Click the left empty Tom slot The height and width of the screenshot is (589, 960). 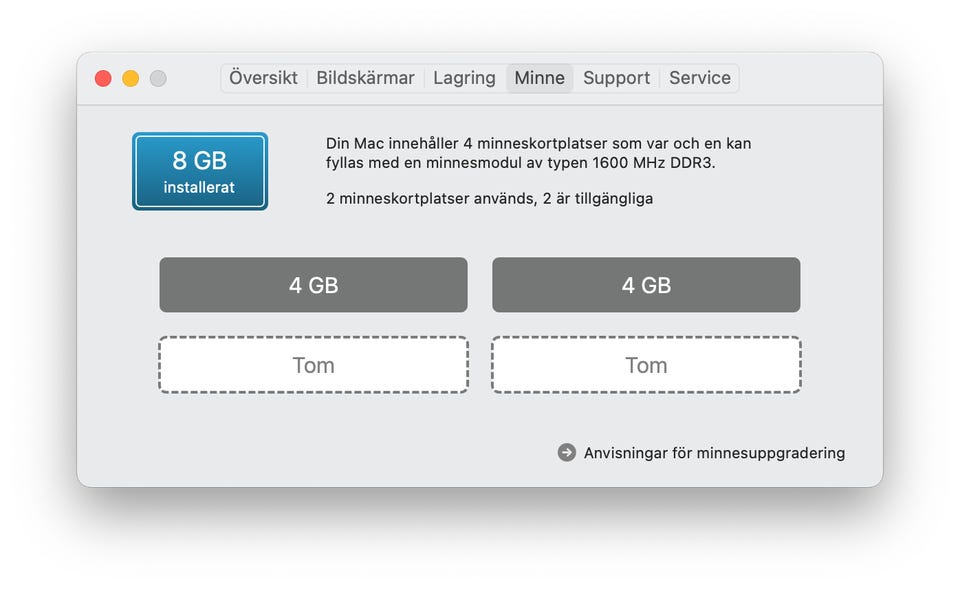coord(313,365)
